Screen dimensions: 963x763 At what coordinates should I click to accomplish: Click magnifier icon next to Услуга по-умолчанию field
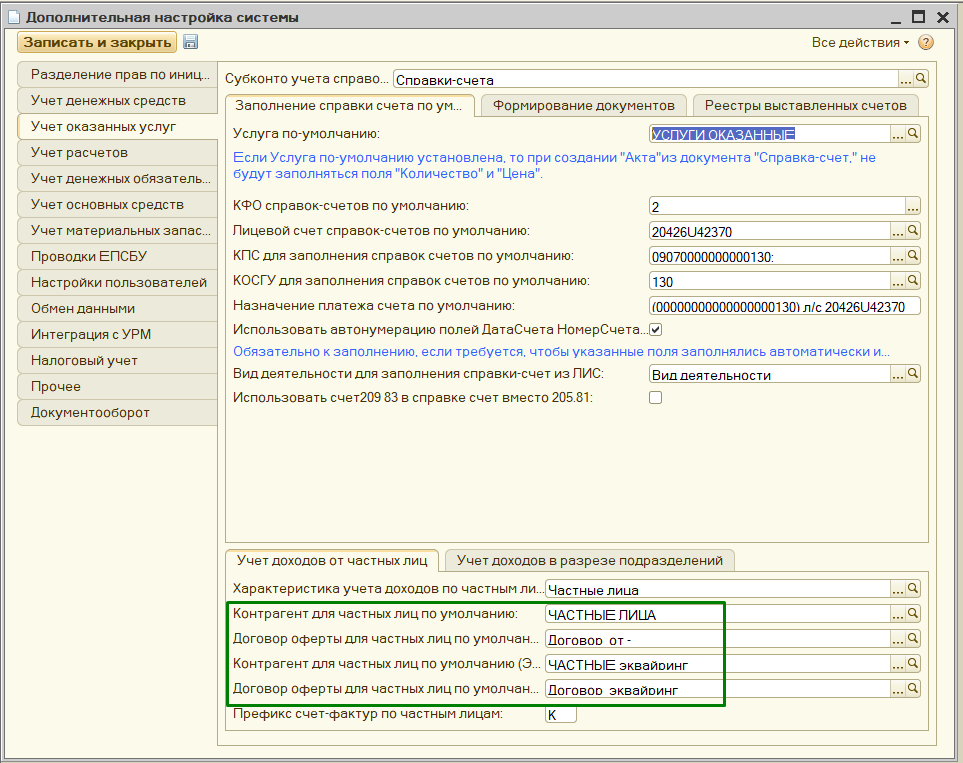[913, 133]
